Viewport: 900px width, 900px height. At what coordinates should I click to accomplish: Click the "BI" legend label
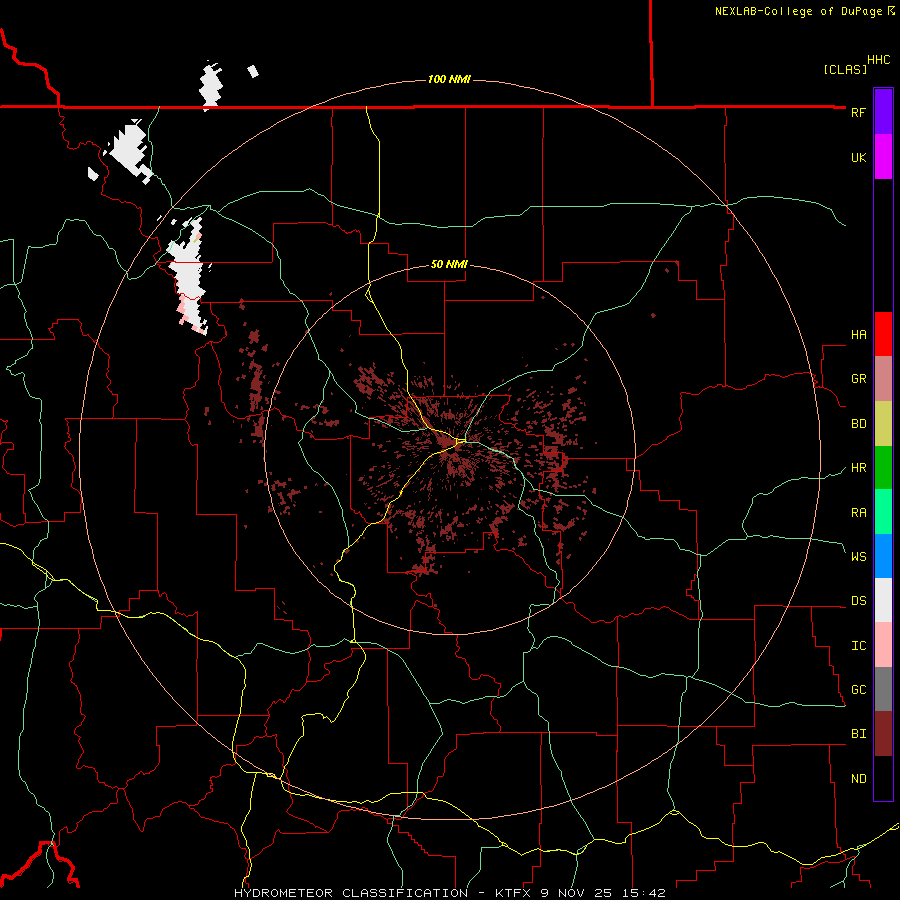[858, 734]
